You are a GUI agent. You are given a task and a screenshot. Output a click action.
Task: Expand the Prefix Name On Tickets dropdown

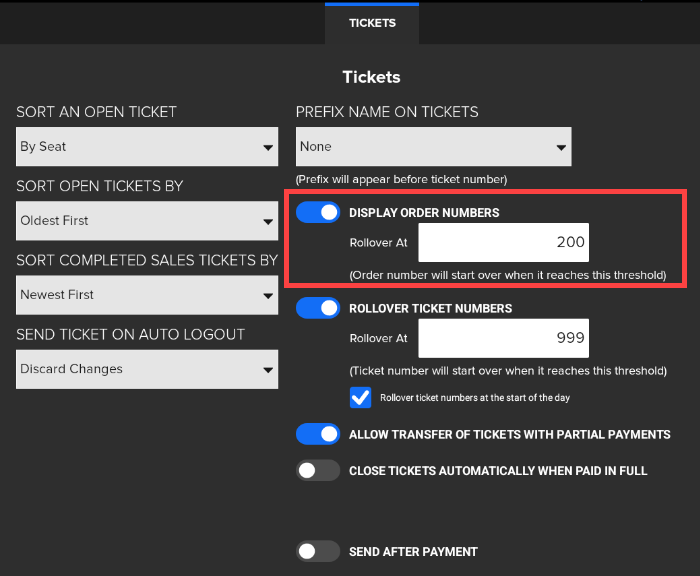click(x=433, y=147)
